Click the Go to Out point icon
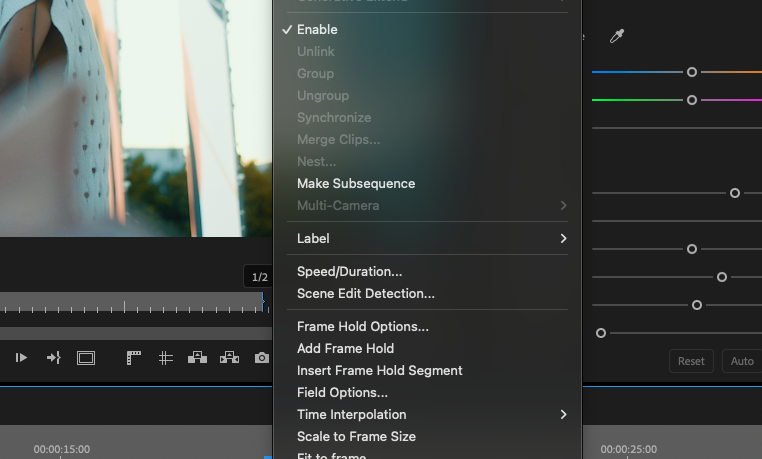 tap(54, 358)
